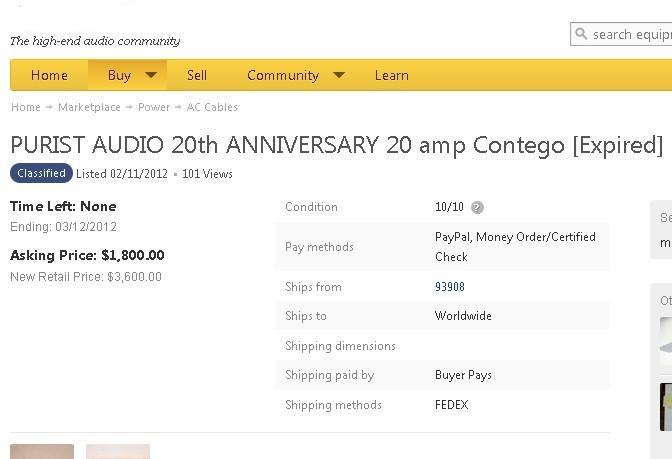
Task: Select the 'New Retail Price: $3,600.00' text
Action: point(86,276)
